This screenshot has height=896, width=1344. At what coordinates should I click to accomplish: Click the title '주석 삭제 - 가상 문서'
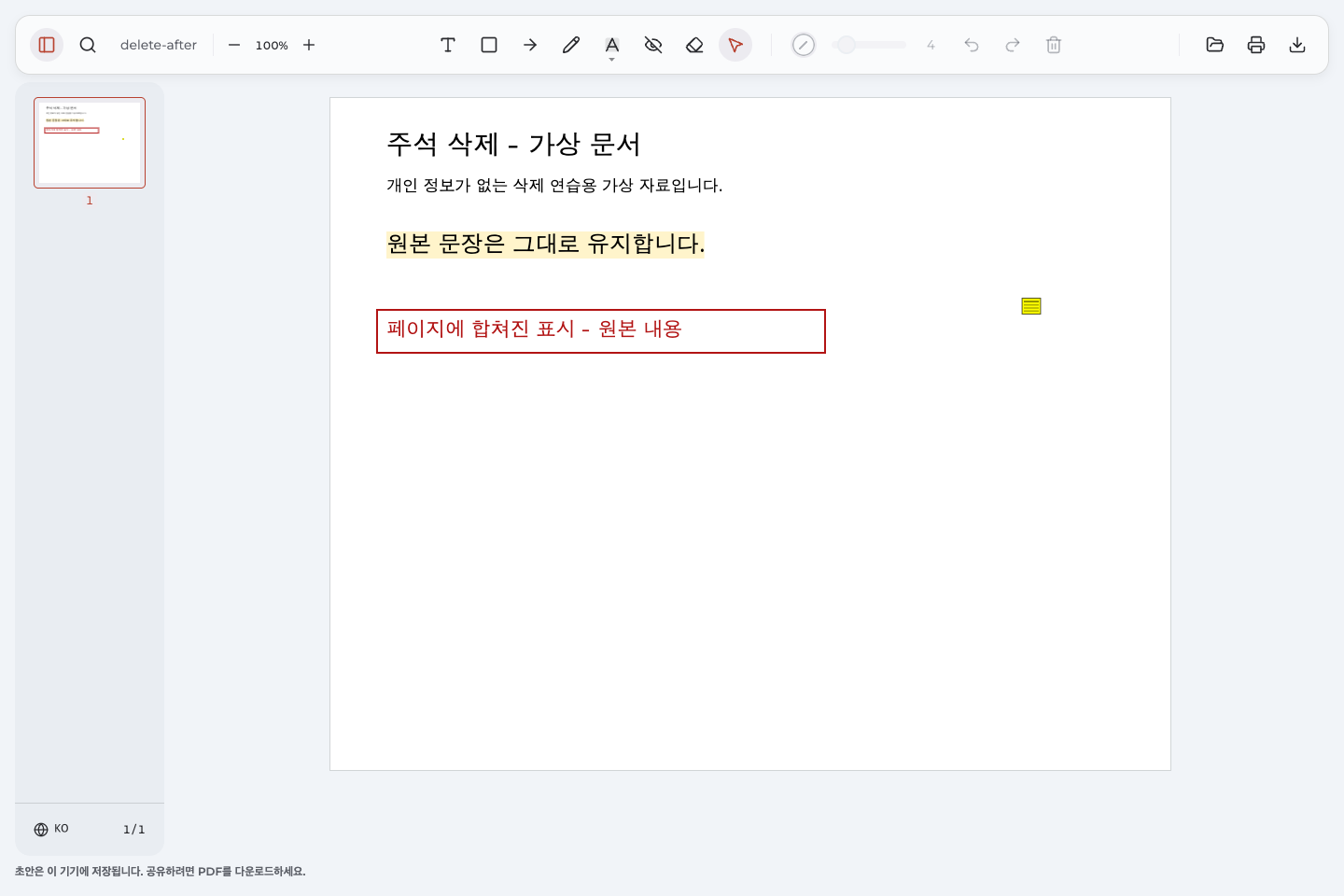(513, 144)
